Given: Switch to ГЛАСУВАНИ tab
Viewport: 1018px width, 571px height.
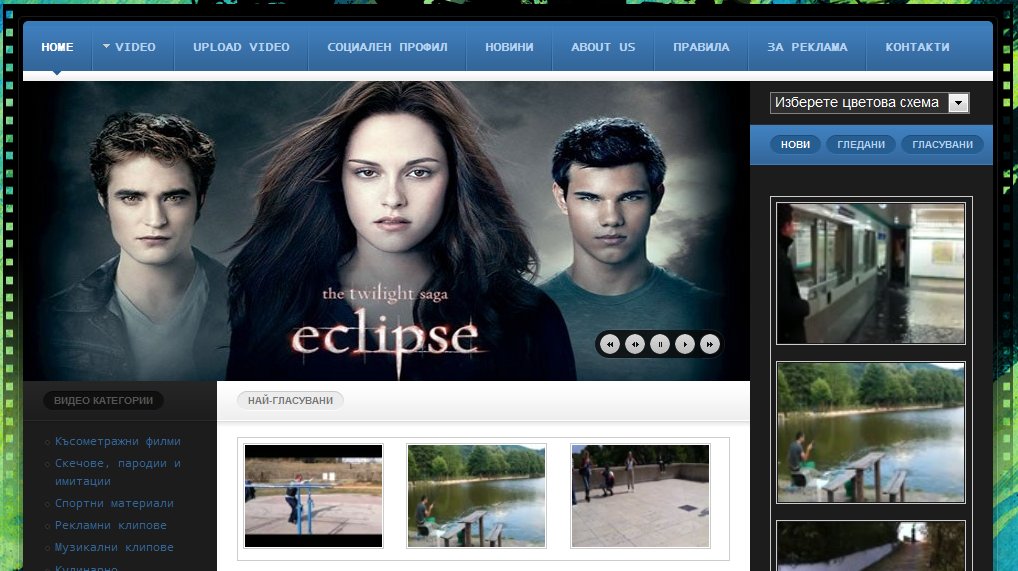Looking at the screenshot, I should point(942,144).
